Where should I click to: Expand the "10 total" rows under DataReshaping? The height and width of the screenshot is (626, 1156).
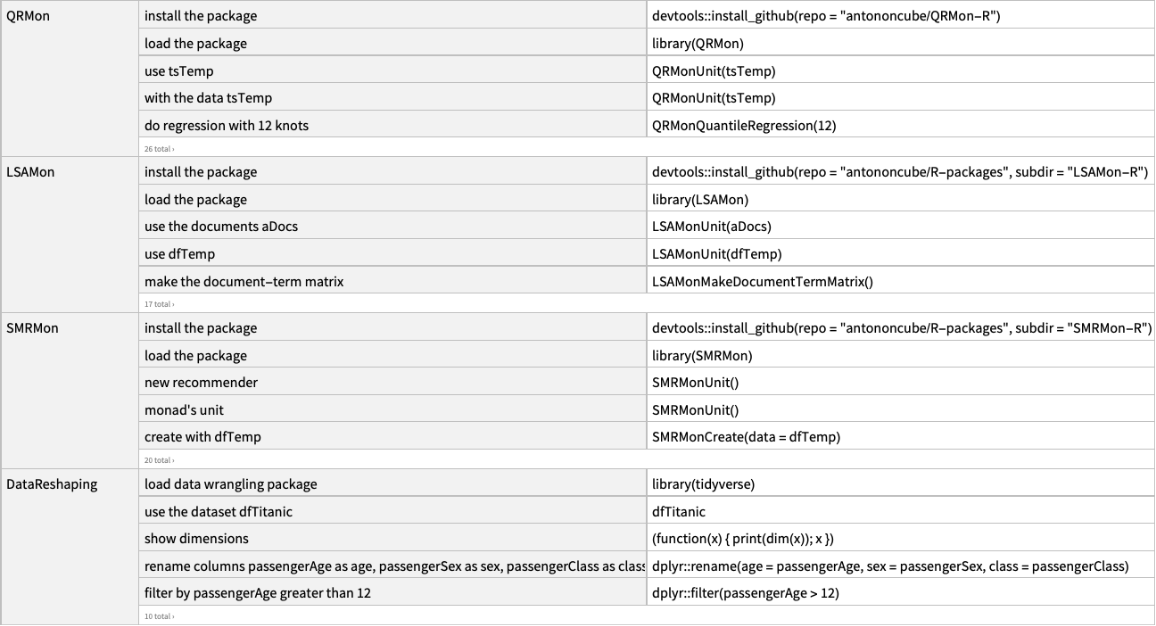(157, 615)
